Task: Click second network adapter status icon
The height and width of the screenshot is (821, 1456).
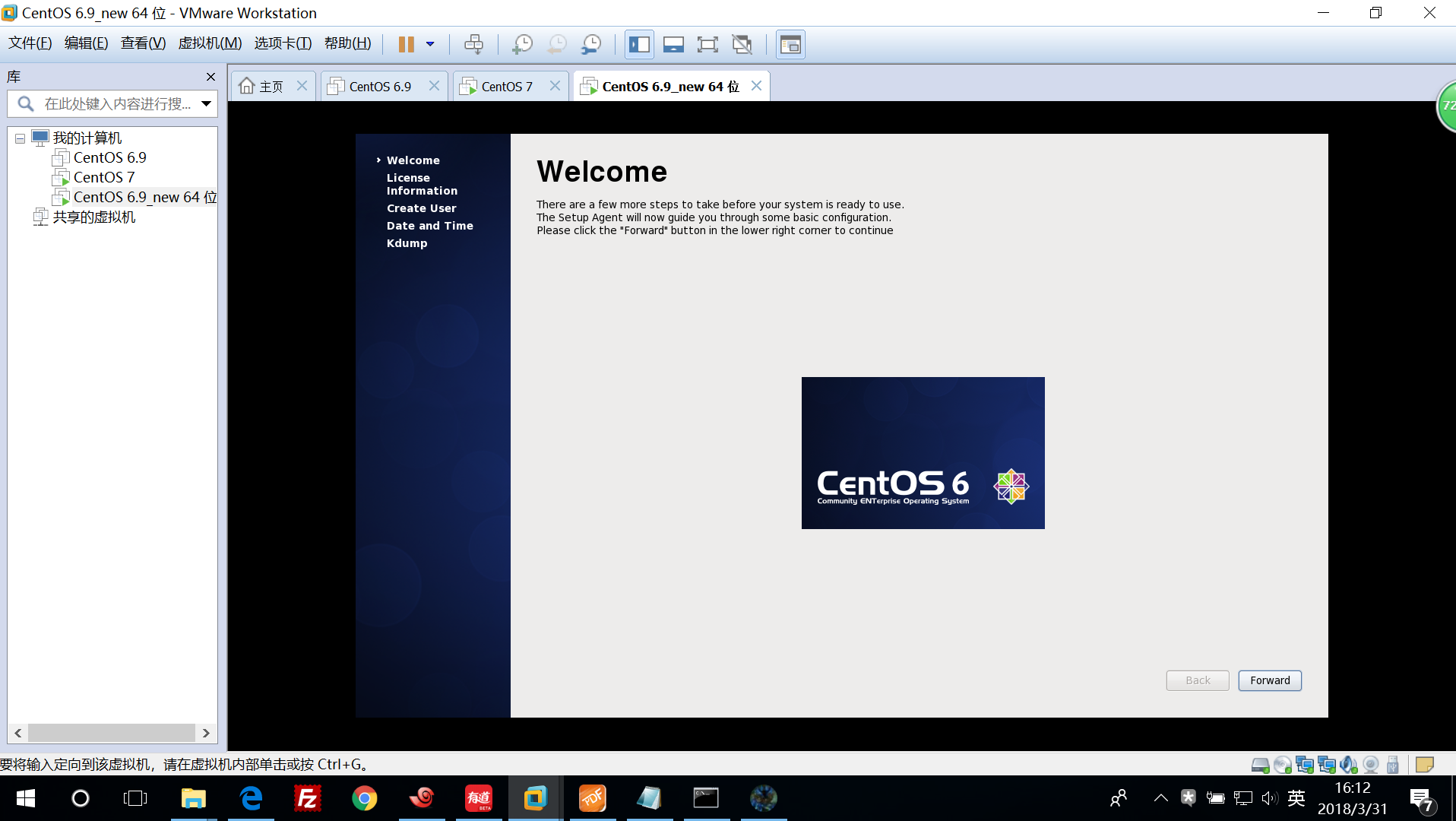Action: (1327, 765)
